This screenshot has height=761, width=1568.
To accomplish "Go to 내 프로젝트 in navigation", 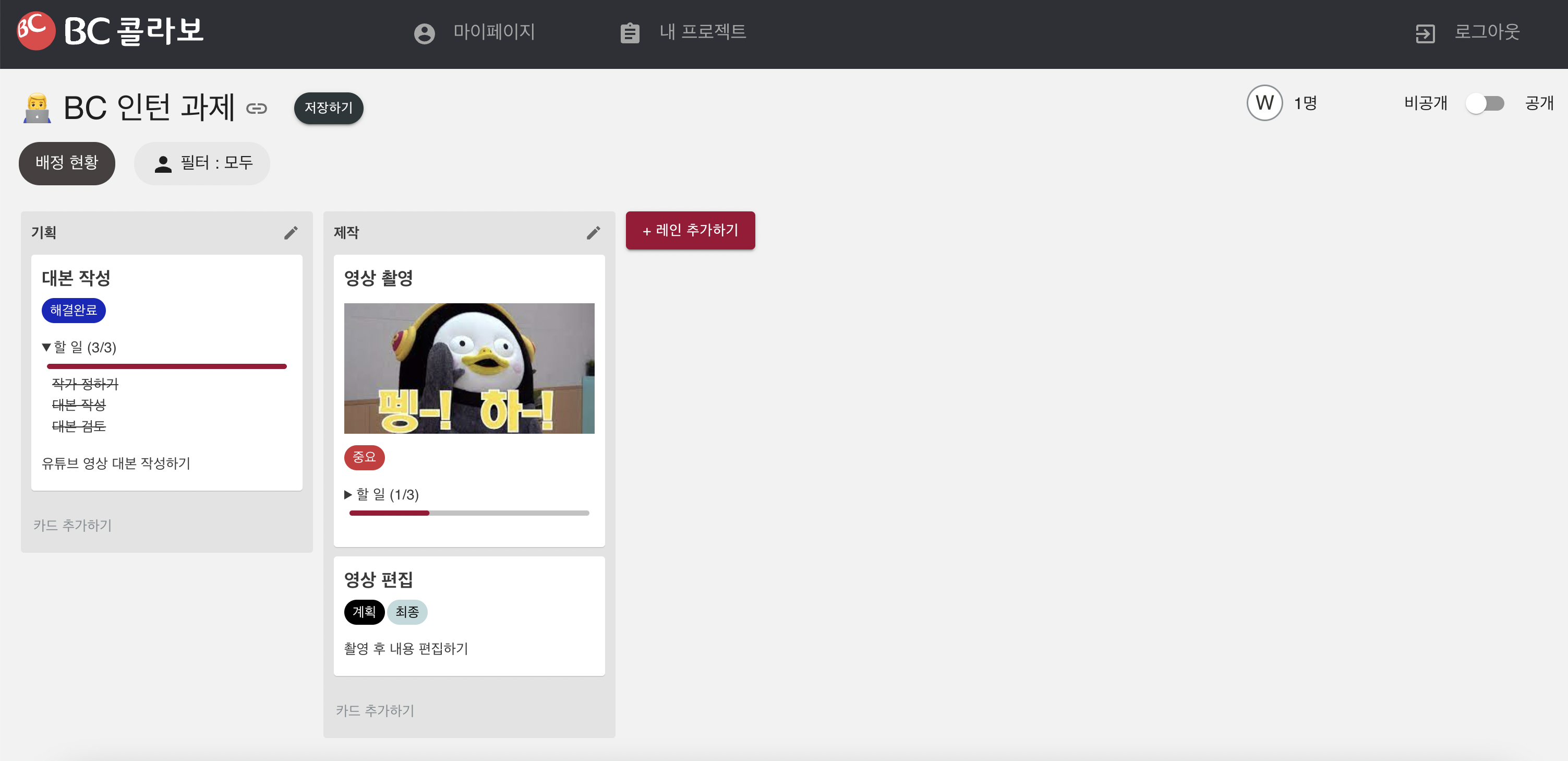I will (703, 32).
